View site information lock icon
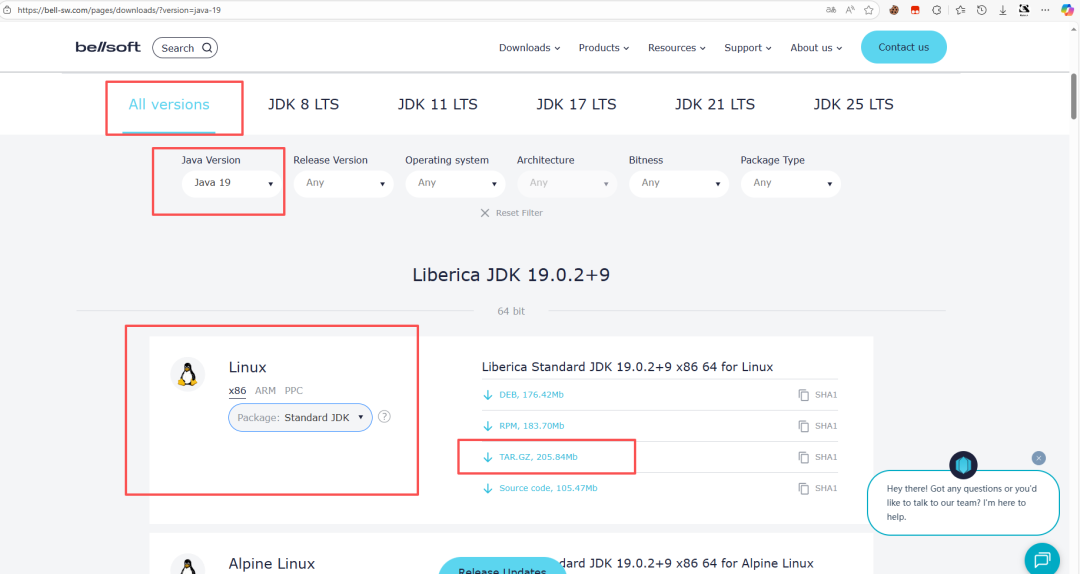The width and height of the screenshot is (1080, 574). pos(7,10)
